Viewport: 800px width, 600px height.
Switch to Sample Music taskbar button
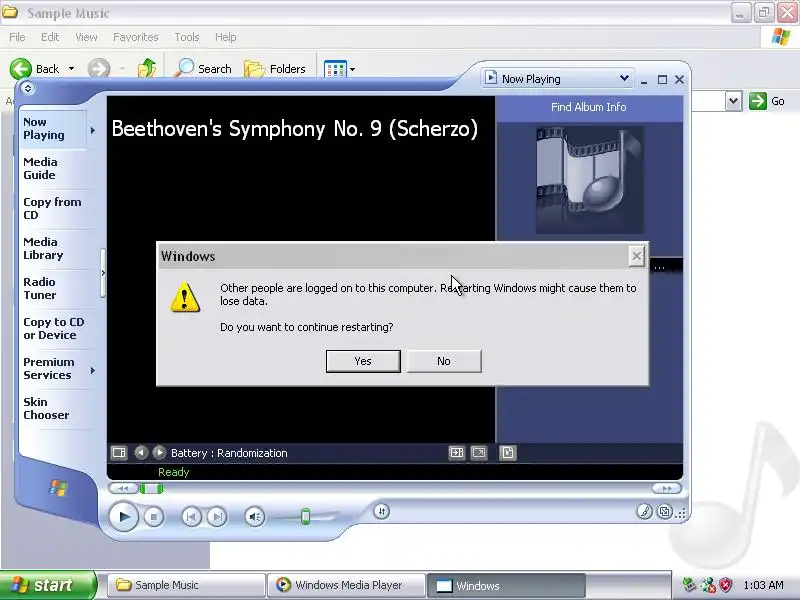[186, 585]
